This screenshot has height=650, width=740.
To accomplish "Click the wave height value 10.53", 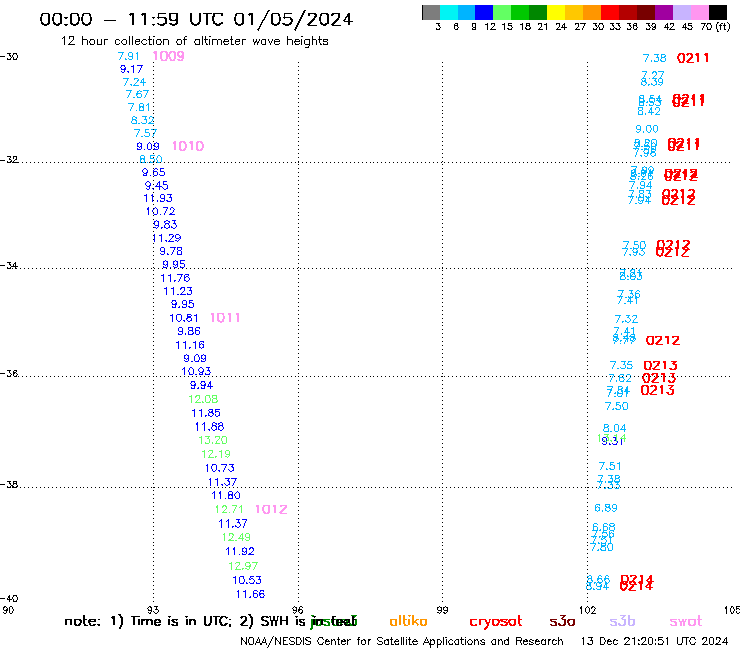I will click(247, 580).
